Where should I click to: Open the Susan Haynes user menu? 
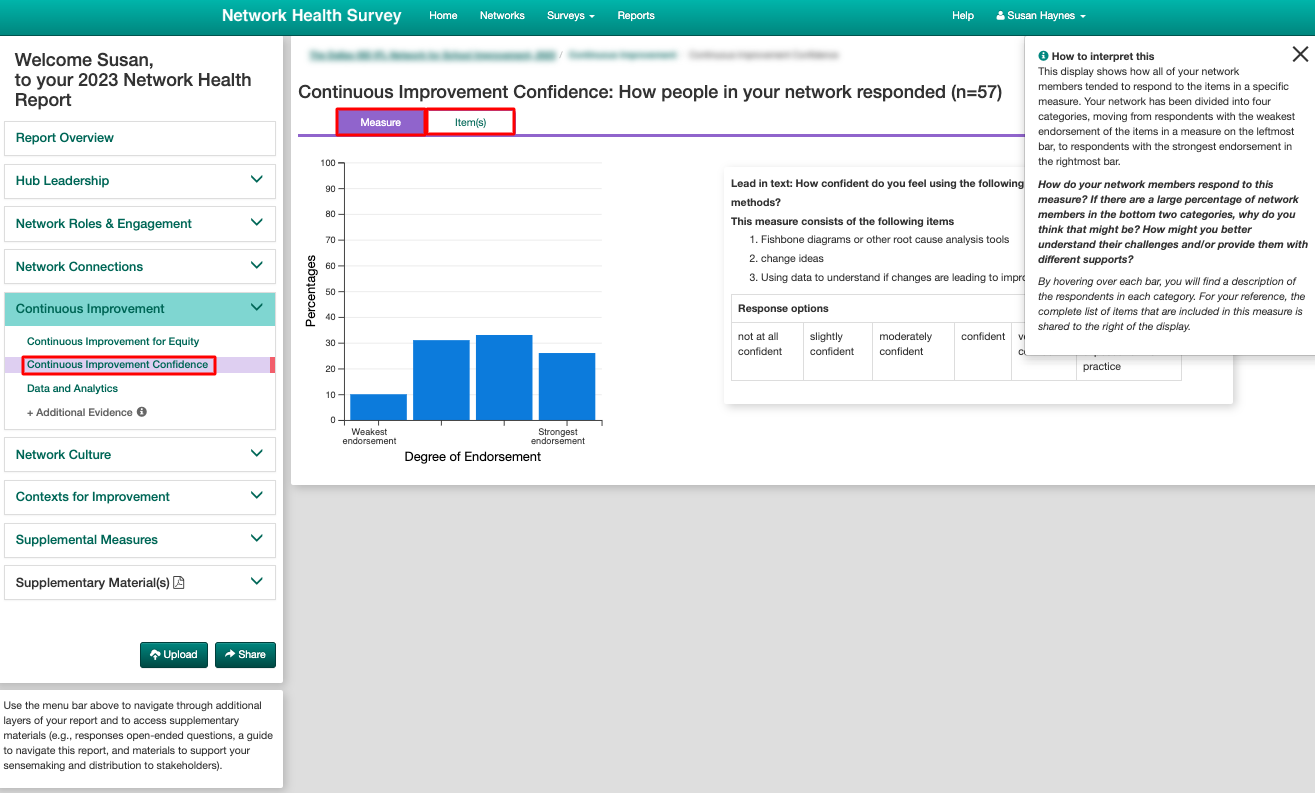(x=1041, y=16)
